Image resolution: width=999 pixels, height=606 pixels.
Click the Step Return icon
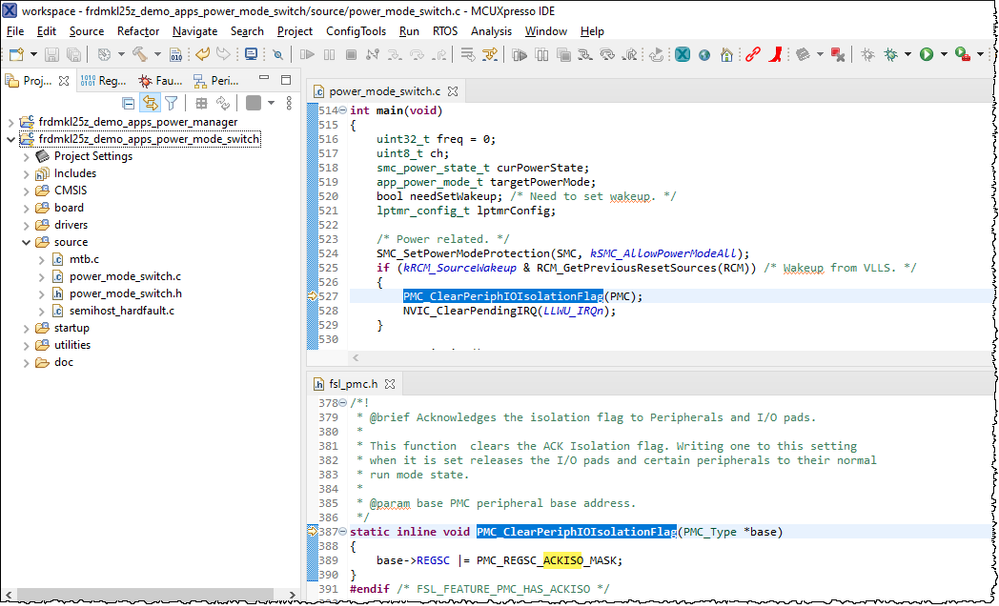tap(439, 55)
